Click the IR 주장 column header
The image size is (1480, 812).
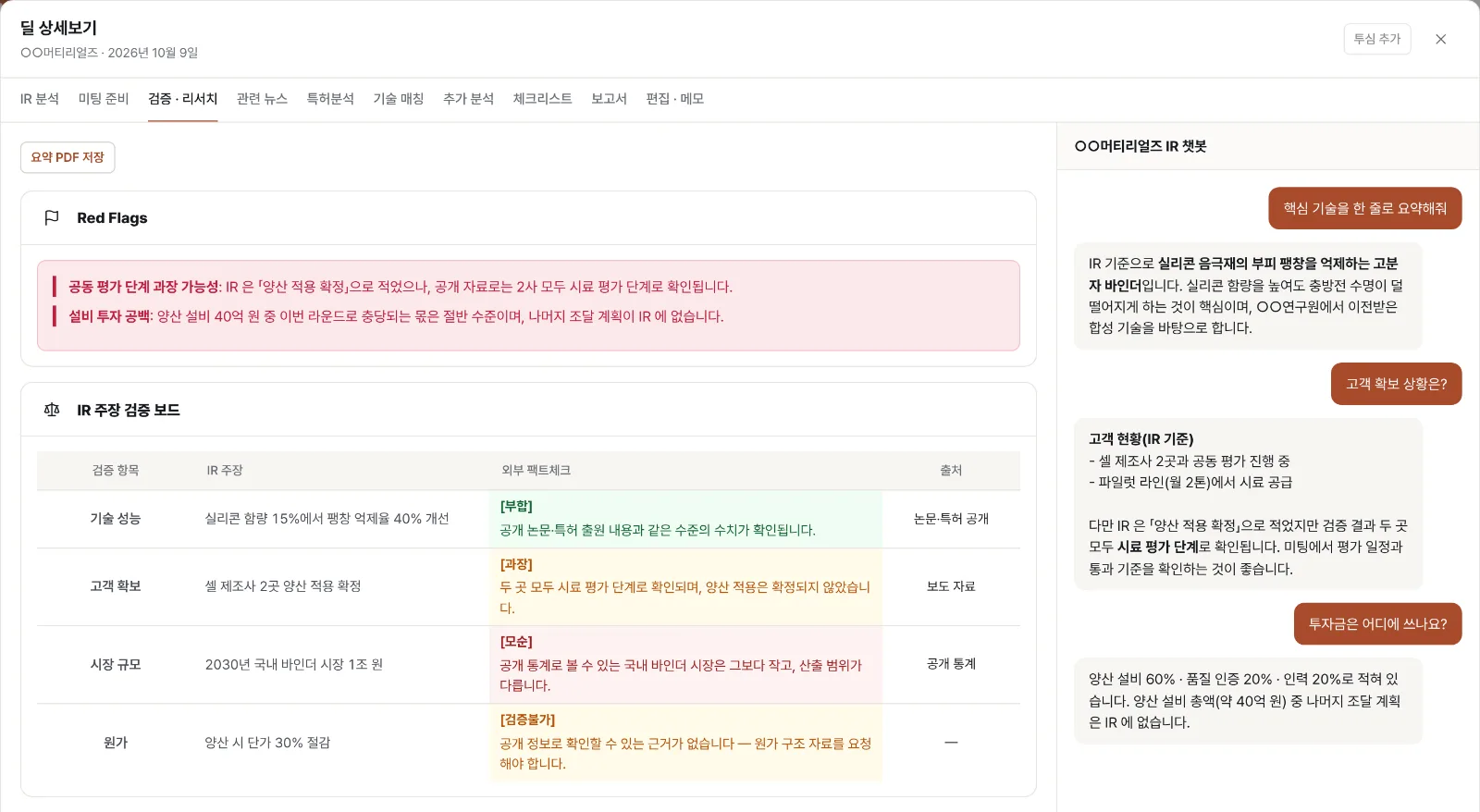point(225,471)
